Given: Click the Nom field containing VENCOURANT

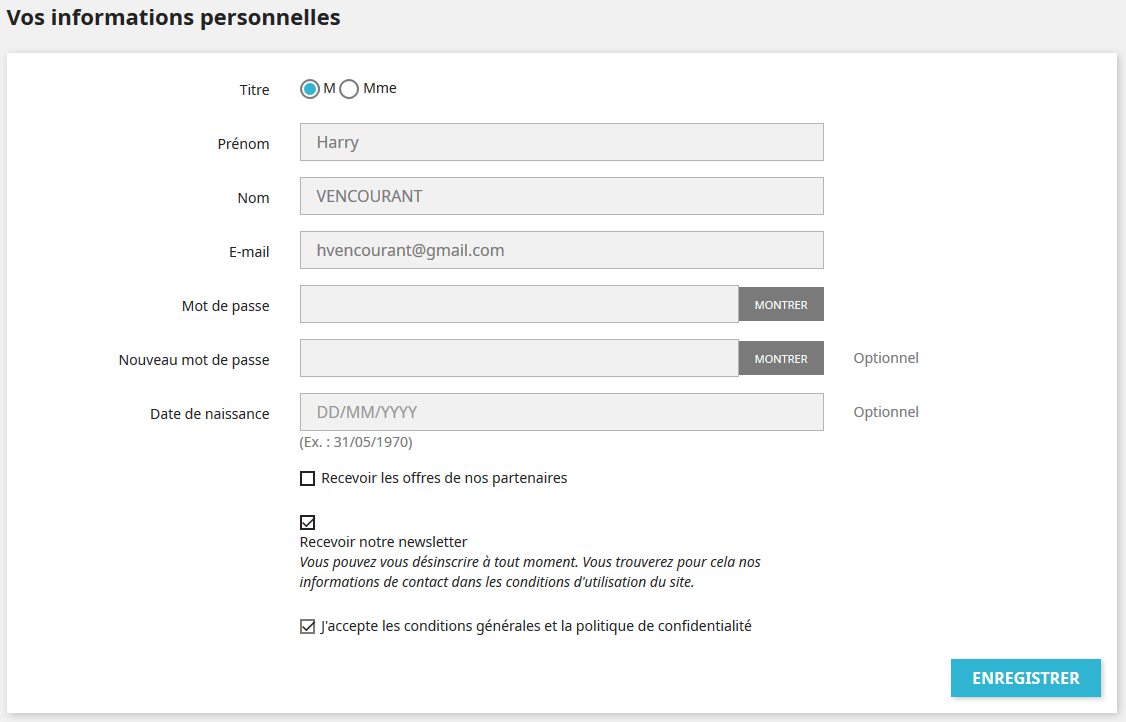Looking at the screenshot, I should click(x=562, y=196).
